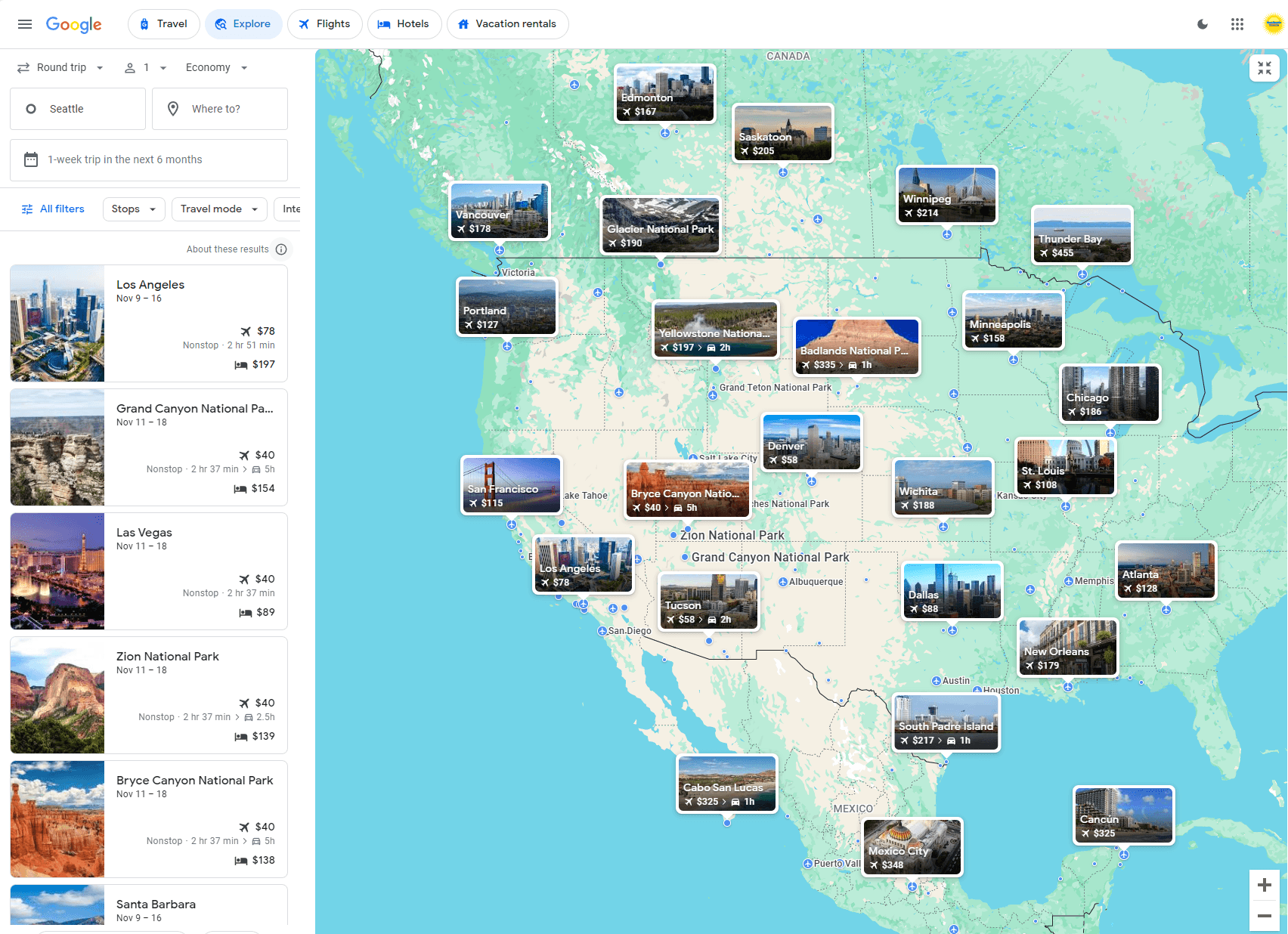Select the Denver $58 price marker on map
This screenshot has height=934, width=1288.
click(x=811, y=442)
